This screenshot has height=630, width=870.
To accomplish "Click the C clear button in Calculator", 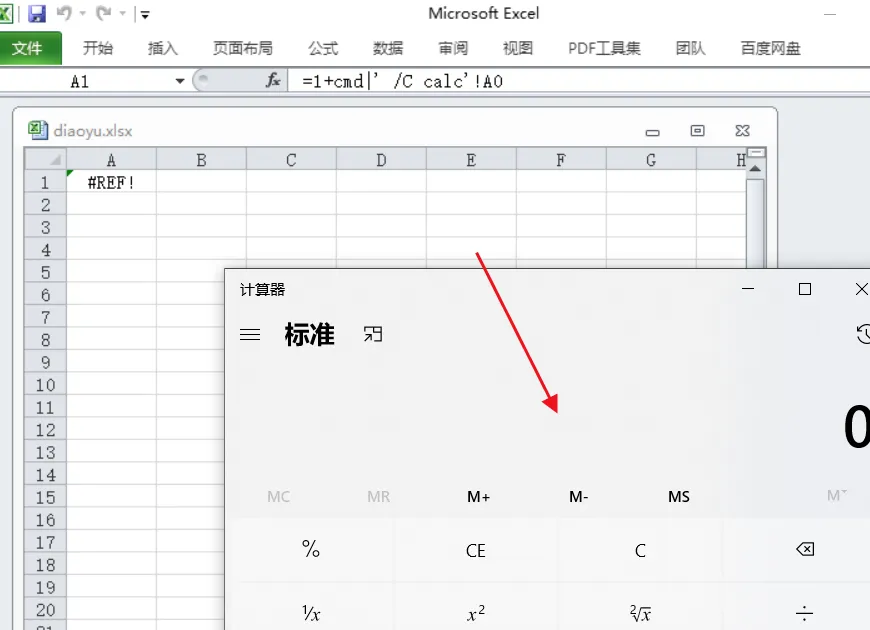I will pos(640,550).
